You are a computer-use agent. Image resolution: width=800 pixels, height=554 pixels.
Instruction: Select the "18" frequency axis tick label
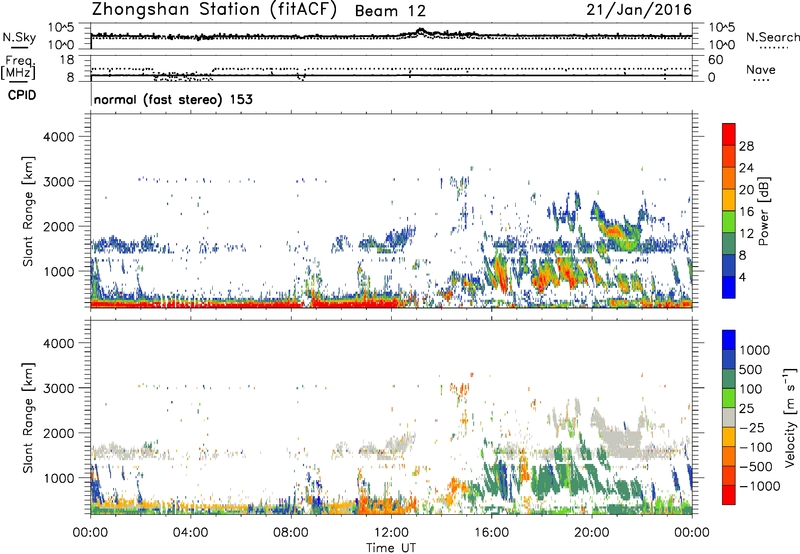67,60
